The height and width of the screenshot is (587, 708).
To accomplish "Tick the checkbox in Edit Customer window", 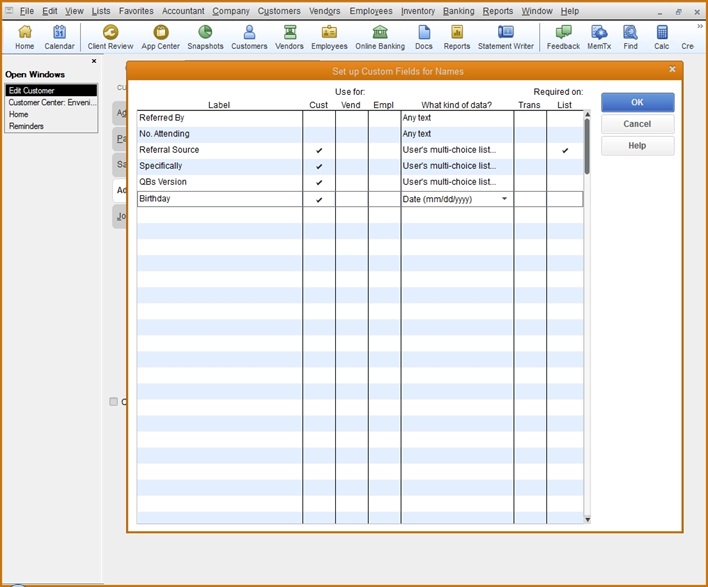I will (113, 401).
